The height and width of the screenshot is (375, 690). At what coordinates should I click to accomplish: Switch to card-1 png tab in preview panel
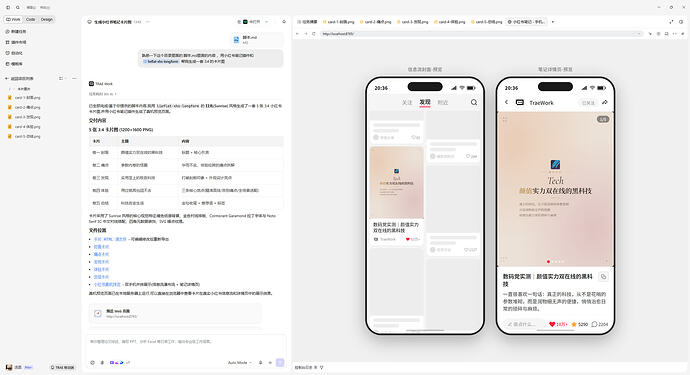click(x=338, y=22)
